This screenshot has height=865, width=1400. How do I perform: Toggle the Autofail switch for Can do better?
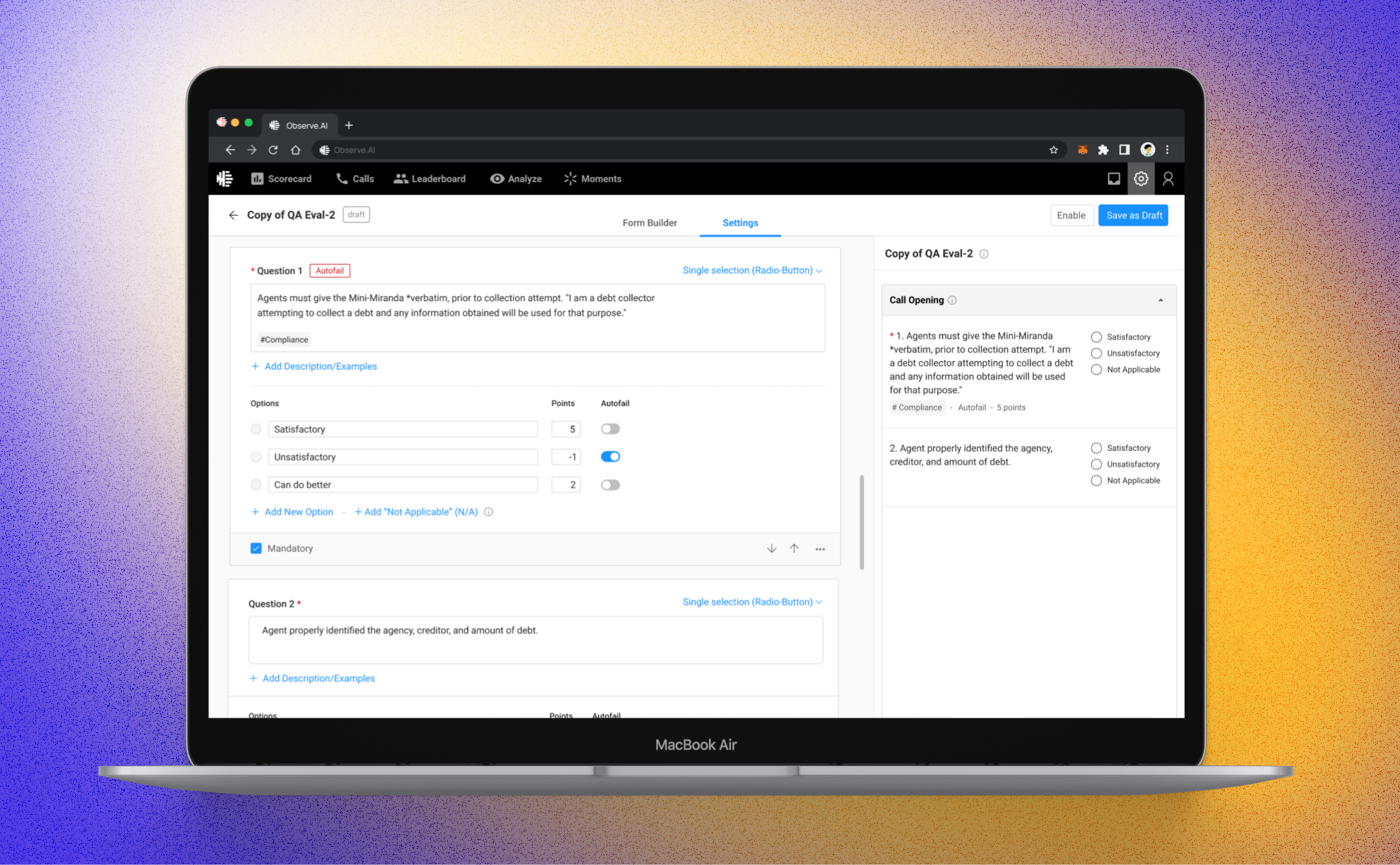pos(610,484)
